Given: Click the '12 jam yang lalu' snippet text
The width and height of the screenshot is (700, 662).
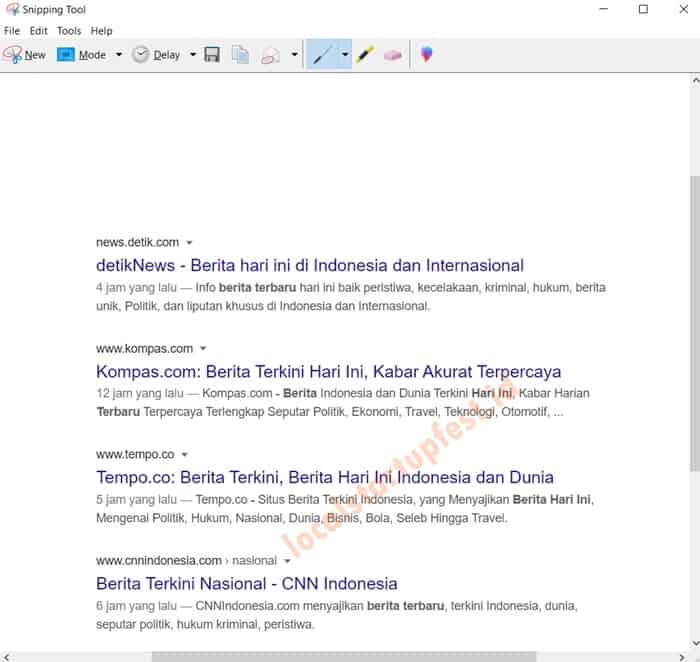Looking at the screenshot, I should point(140,393).
